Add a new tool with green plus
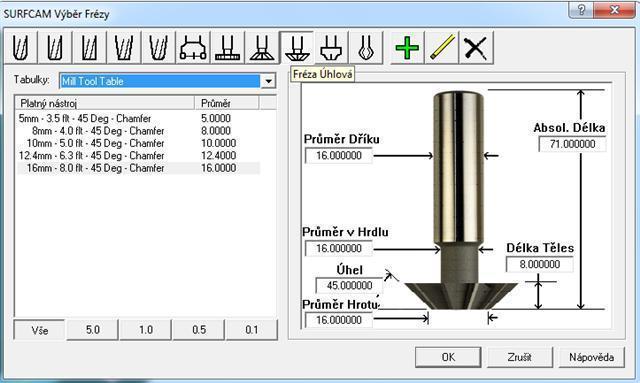 click(x=407, y=47)
